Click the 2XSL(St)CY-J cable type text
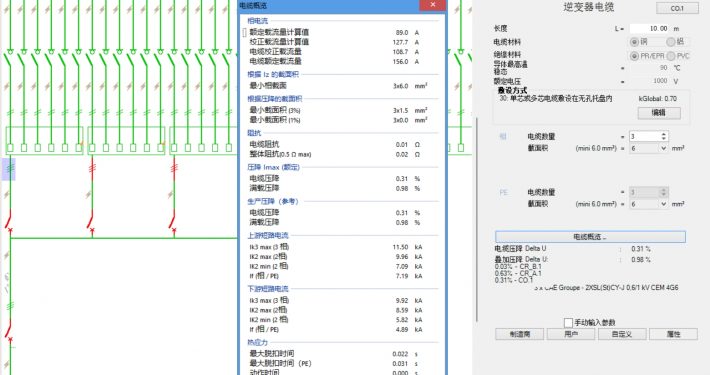This screenshot has height=375, width=710. [606, 288]
